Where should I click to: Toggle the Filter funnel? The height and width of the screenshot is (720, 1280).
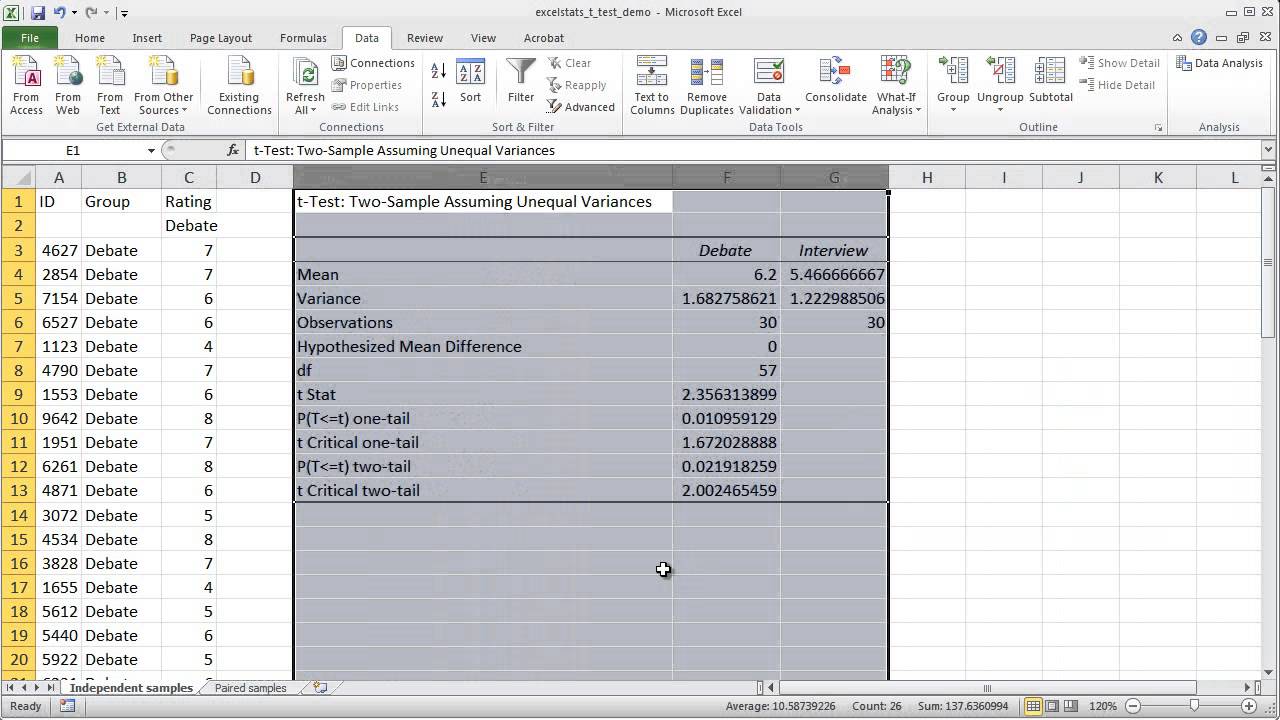(x=521, y=82)
